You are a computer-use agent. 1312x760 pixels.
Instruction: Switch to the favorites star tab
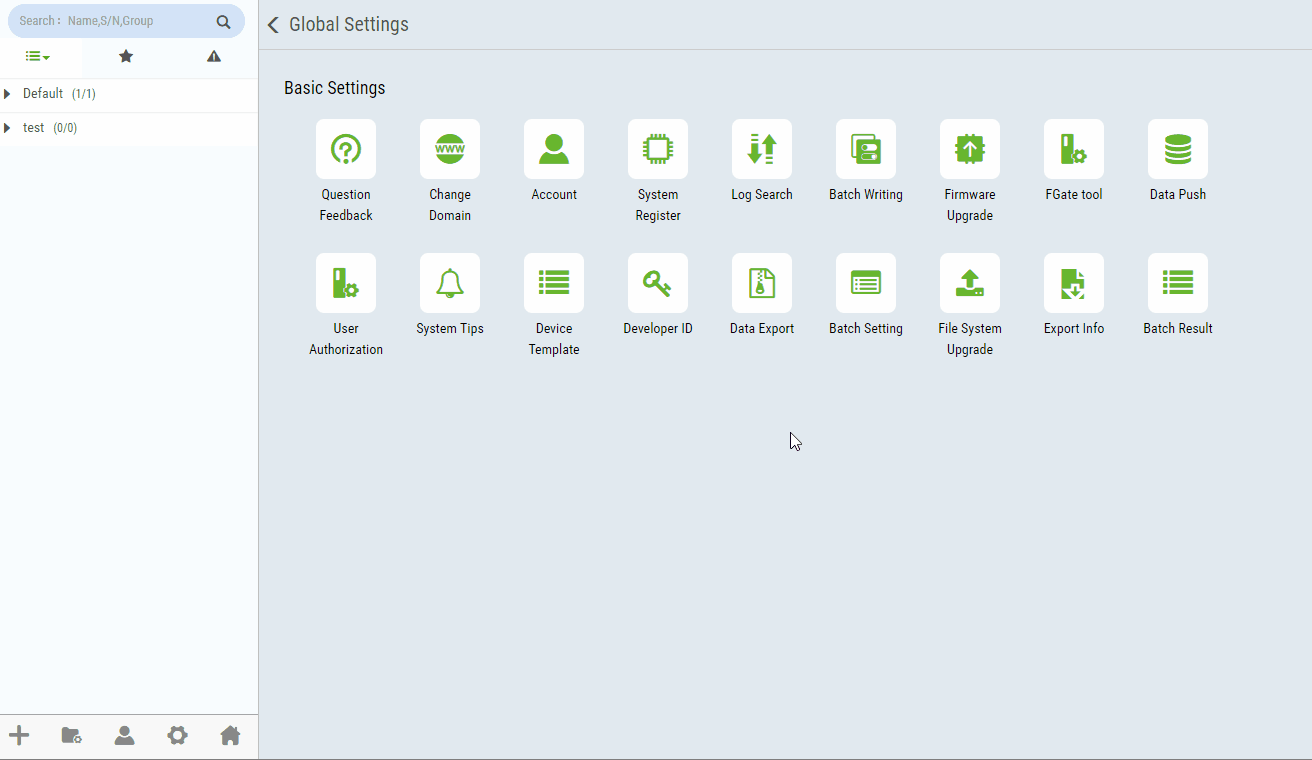coord(126,57)
